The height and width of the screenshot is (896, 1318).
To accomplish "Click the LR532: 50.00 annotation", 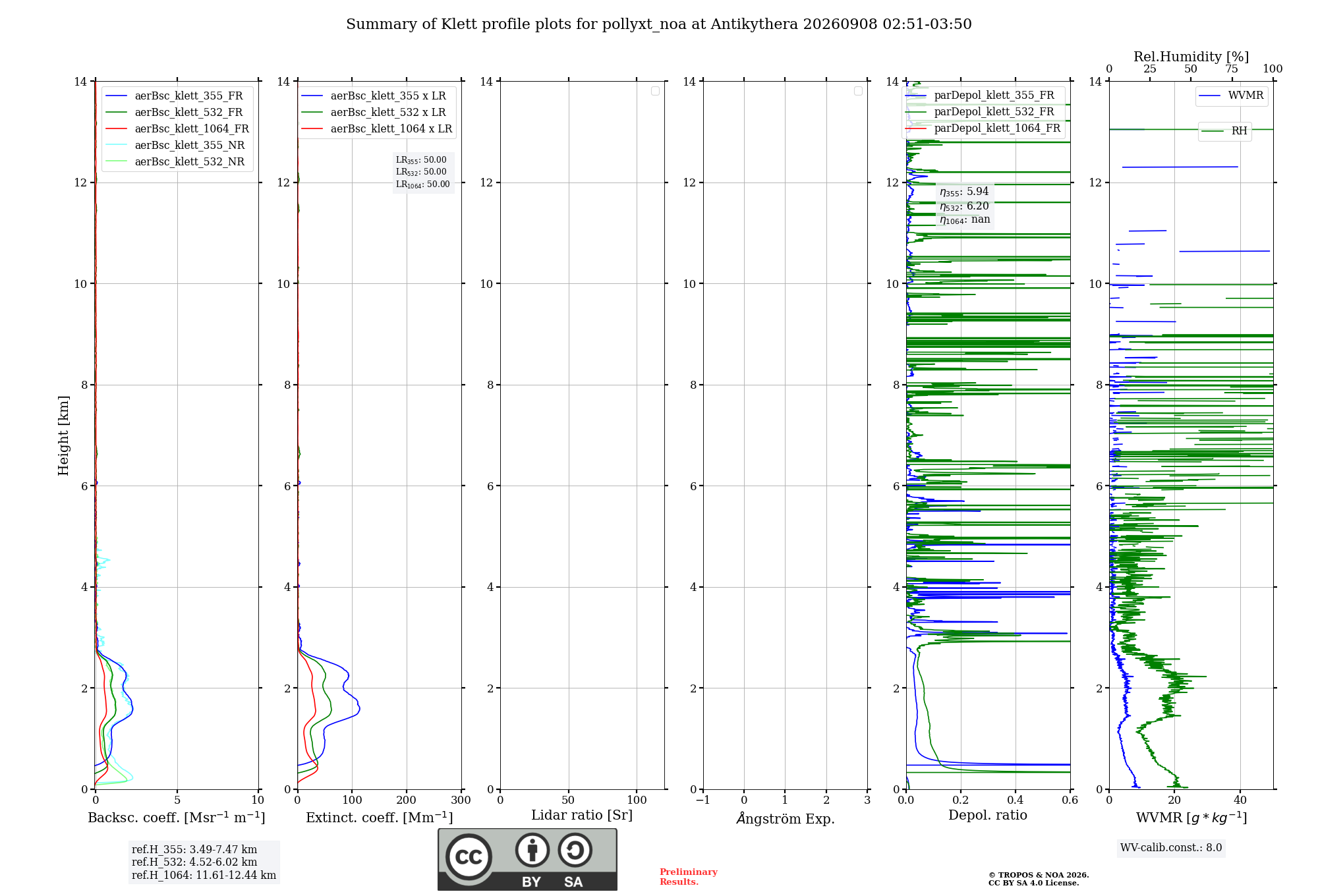I will pyautogui.click(x=421, y=172).
